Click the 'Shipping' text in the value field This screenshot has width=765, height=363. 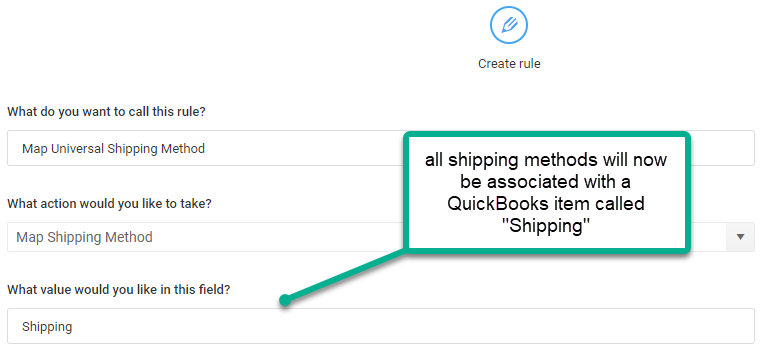tap(47, 326)
